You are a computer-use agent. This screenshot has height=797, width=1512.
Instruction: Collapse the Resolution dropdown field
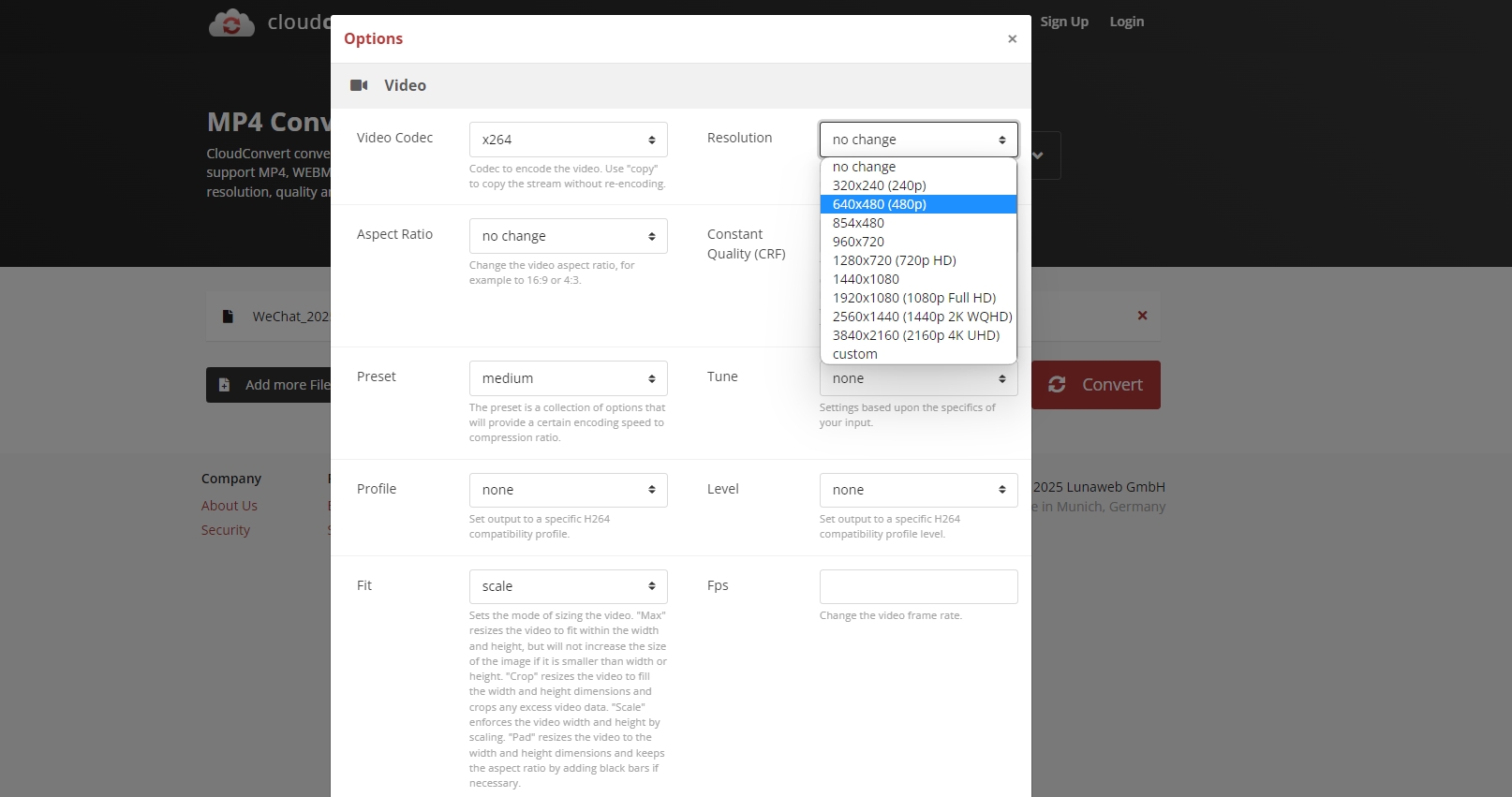pos(919,140)
